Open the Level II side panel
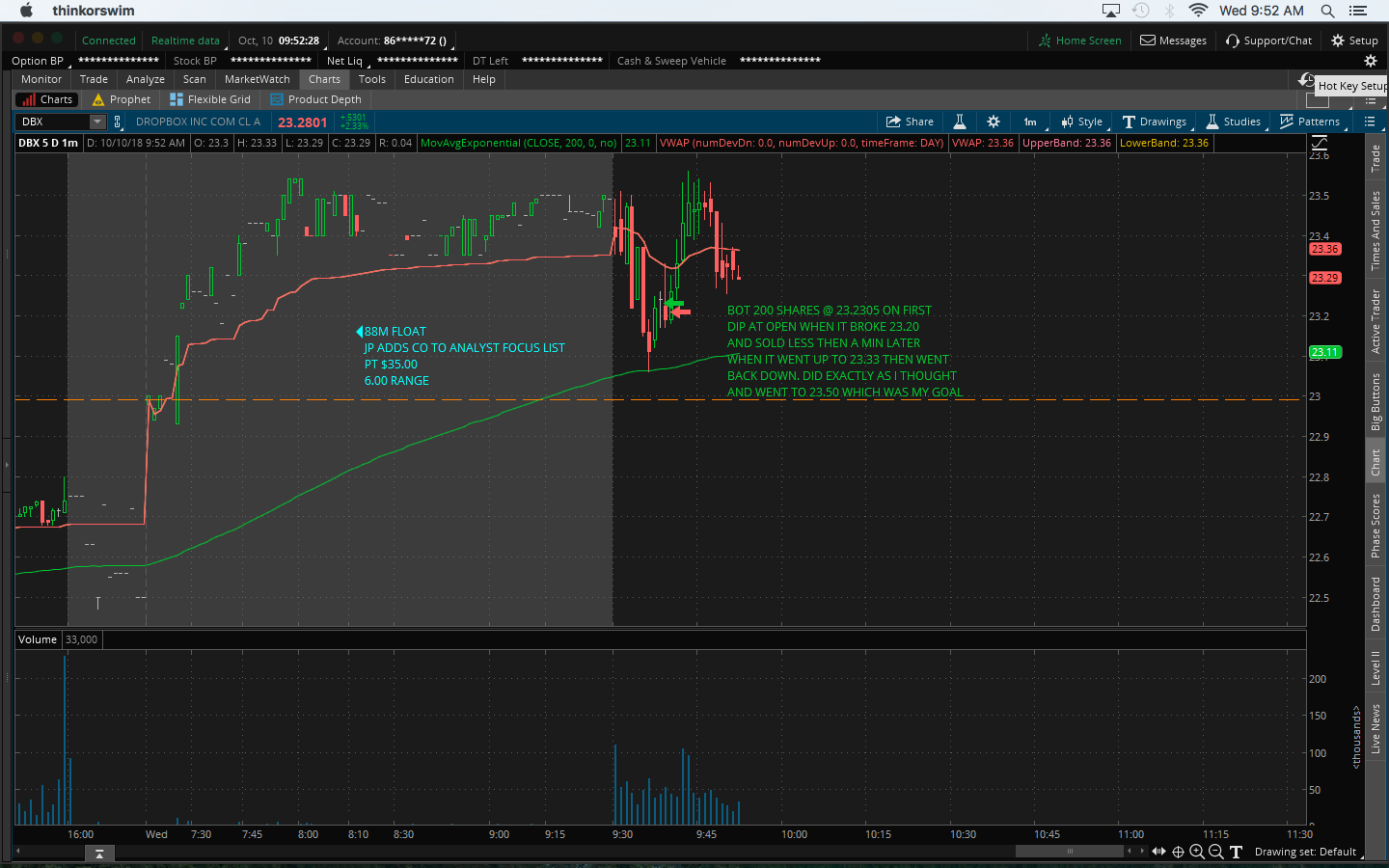This screenshot has height=868, width=1389. point(1376,667)
